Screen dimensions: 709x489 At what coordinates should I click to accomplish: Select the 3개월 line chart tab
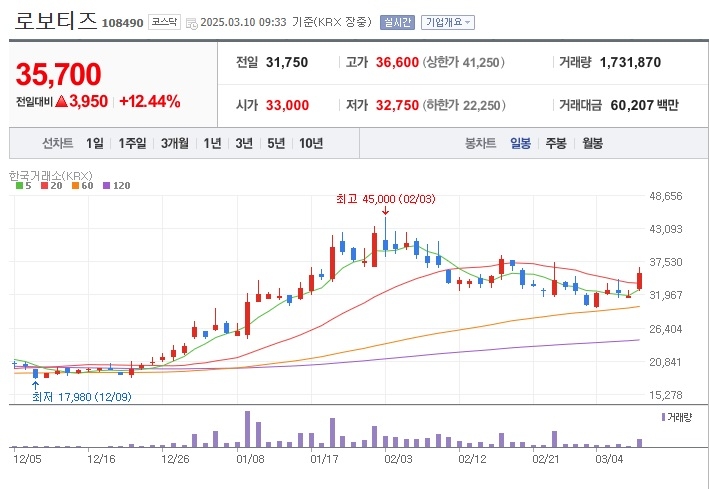point(175,143)
